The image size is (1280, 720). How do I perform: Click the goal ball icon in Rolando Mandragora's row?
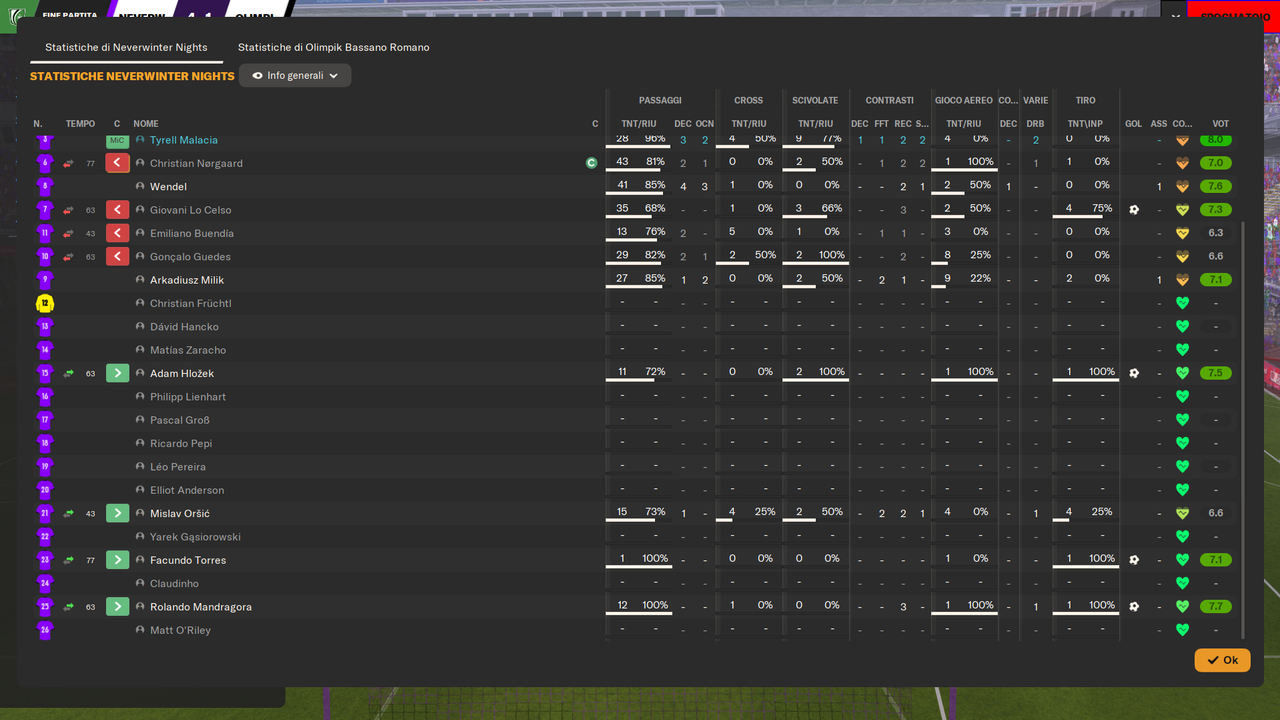[1134, 607]
